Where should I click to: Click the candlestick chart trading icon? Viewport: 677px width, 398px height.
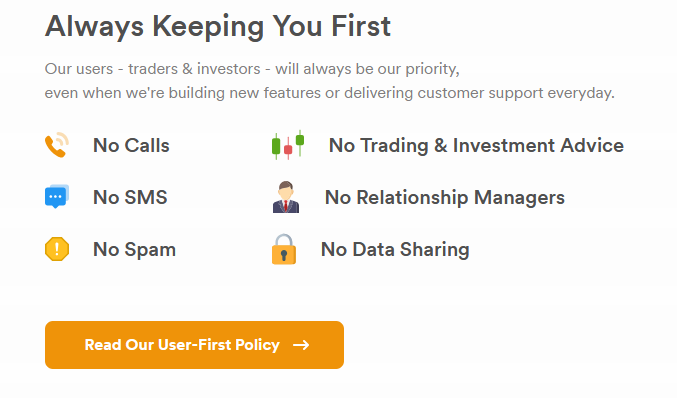(288, 145)
